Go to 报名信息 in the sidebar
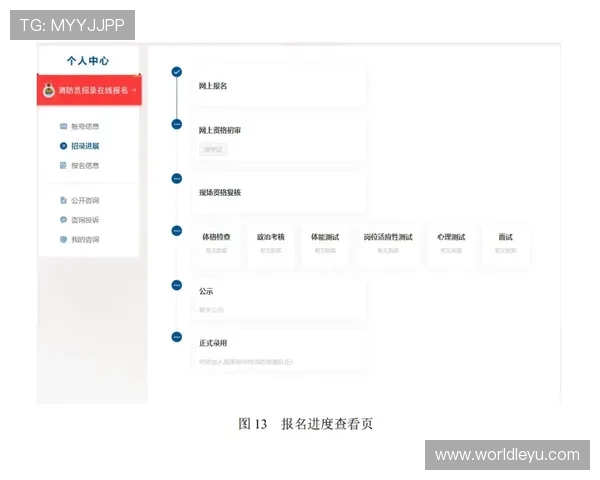The width and height of the screenshot is (600, 480). pos(80,165)
